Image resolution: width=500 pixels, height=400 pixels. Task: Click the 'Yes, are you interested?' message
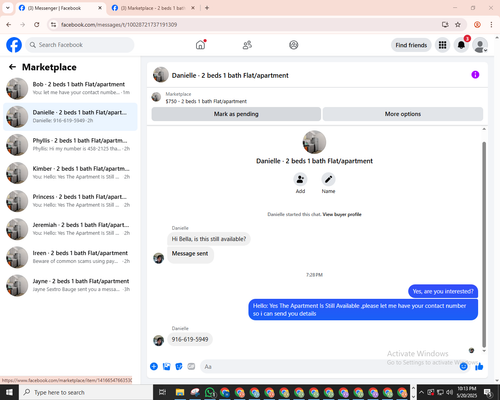pyautogui.click(x=443, y=291)
